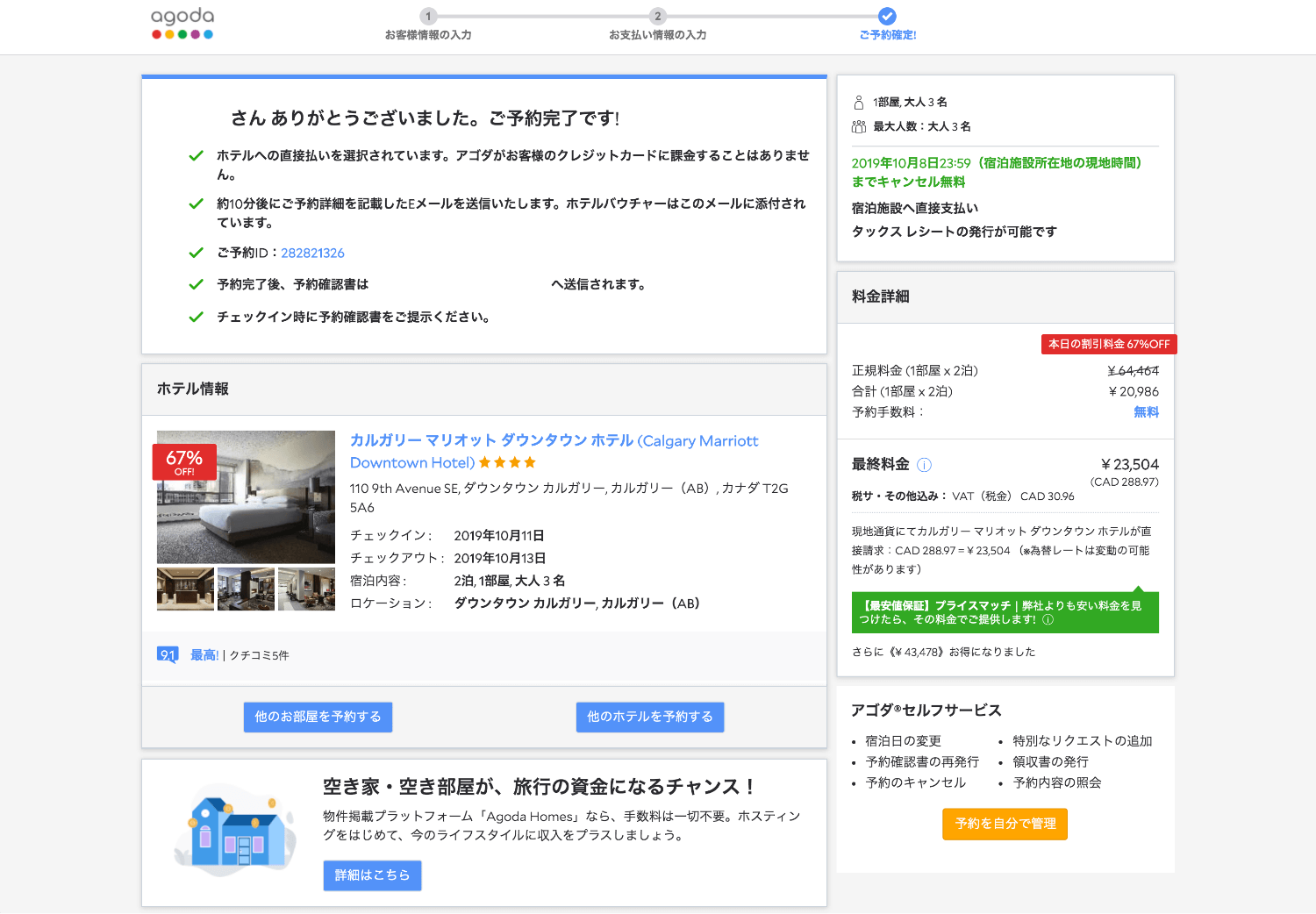Click the 他のお部屋を予約する button

pos(318,717)
